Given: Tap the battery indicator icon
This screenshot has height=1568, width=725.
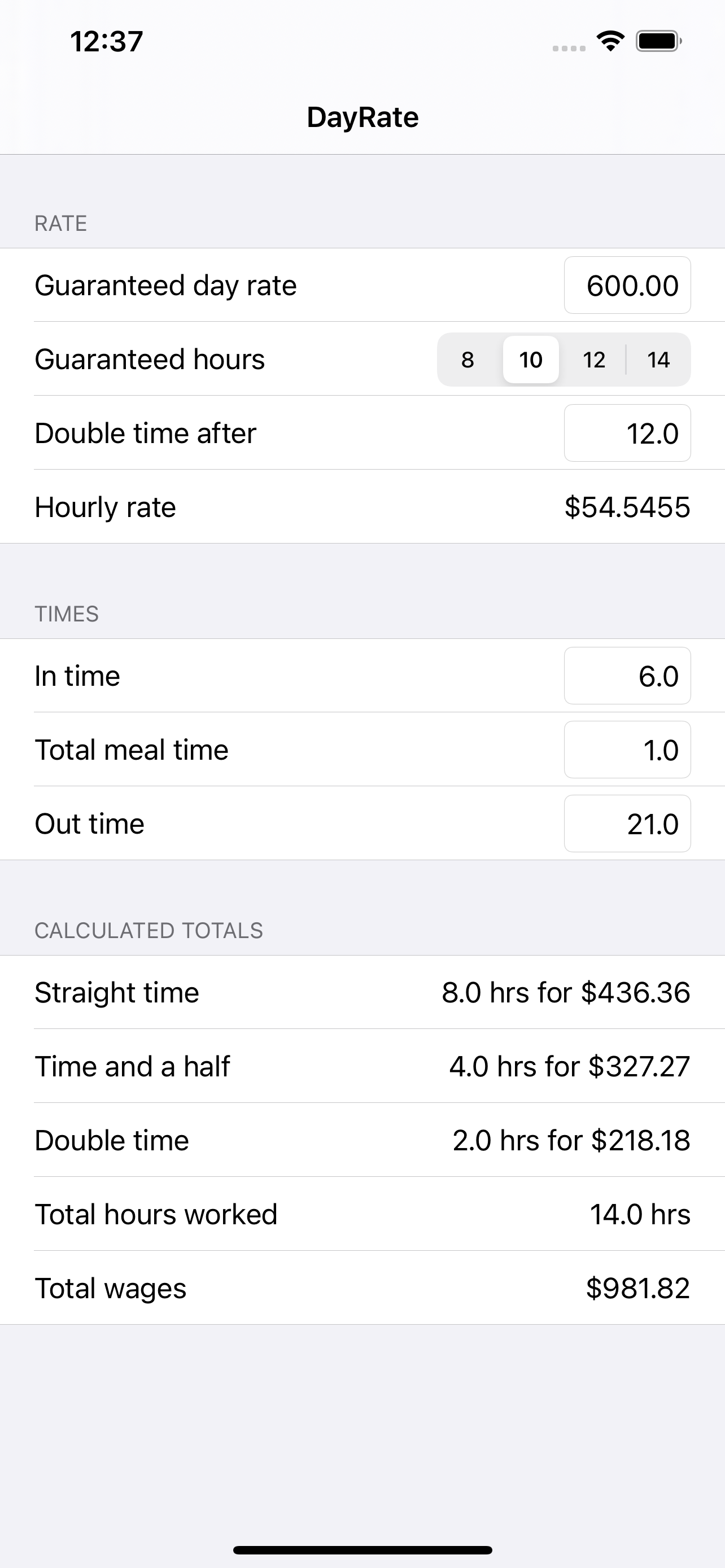Looking at the screenshot, I should [658, 41].
